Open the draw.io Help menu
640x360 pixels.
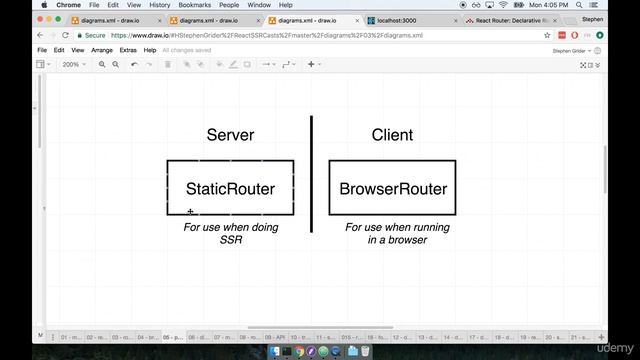tap(150, 50)
